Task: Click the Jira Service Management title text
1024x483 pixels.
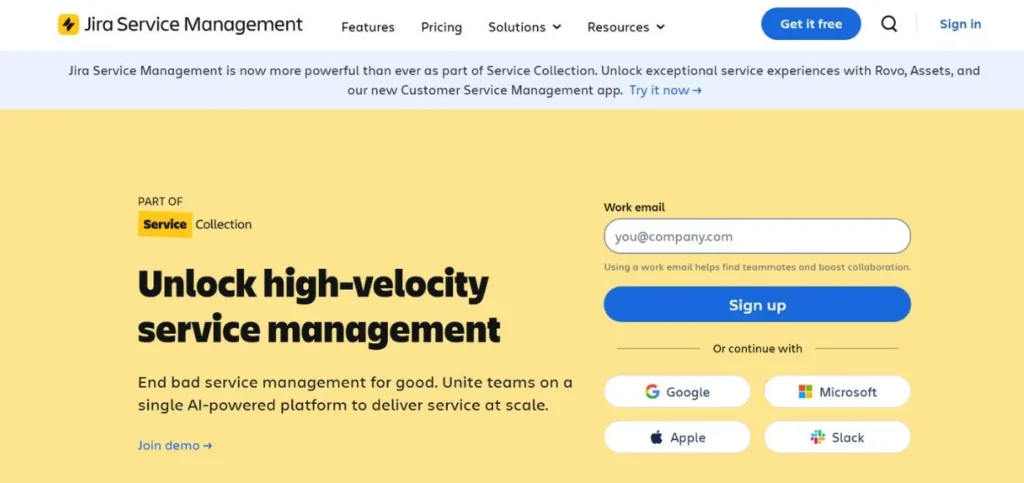Action: [x=193, y=25]
